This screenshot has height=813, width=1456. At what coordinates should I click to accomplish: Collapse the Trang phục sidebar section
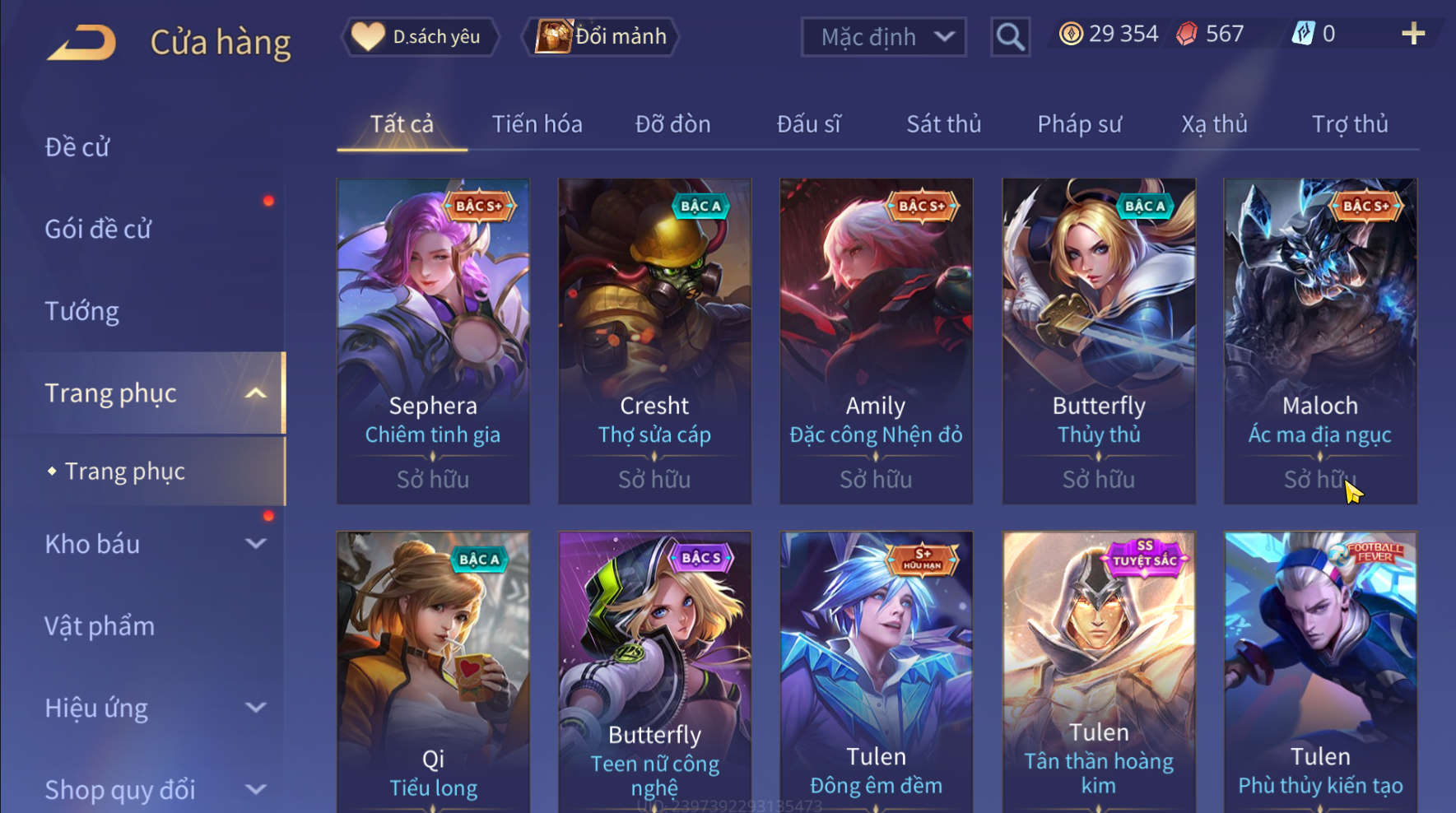pyautogui.click(x=256, y=393)
